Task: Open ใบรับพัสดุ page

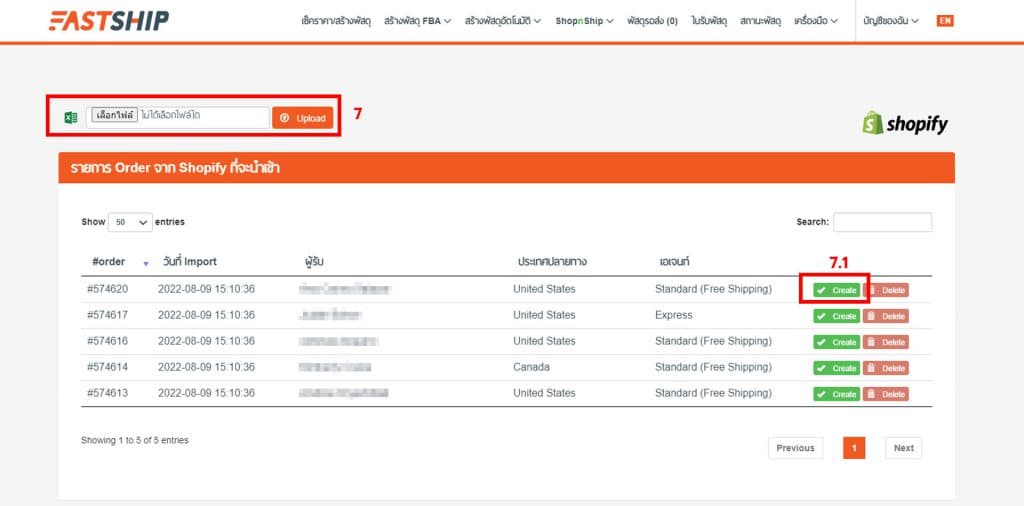Action: pyautogui.click(x=709, y=21)
